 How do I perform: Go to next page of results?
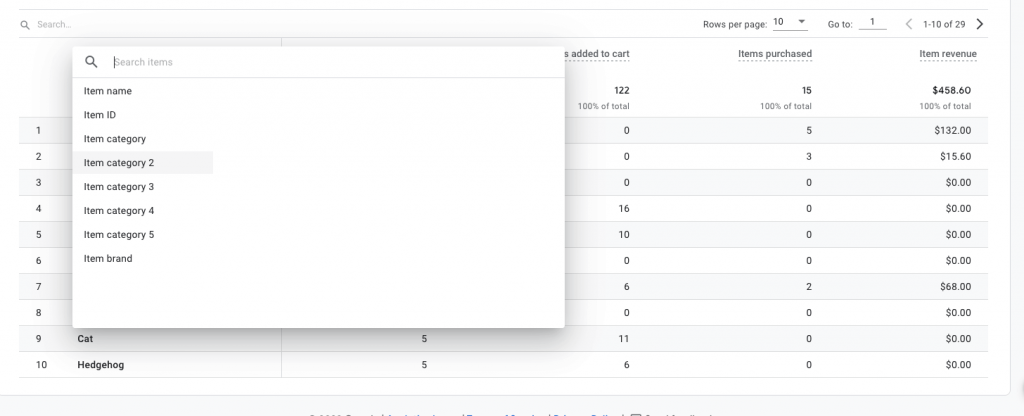coord(979,24)
